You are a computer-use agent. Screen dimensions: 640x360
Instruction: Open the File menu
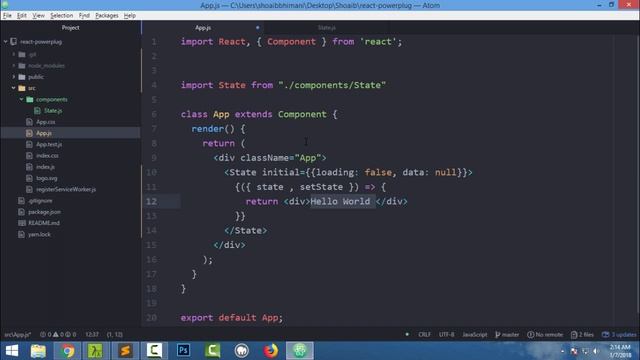pos(7,16)
